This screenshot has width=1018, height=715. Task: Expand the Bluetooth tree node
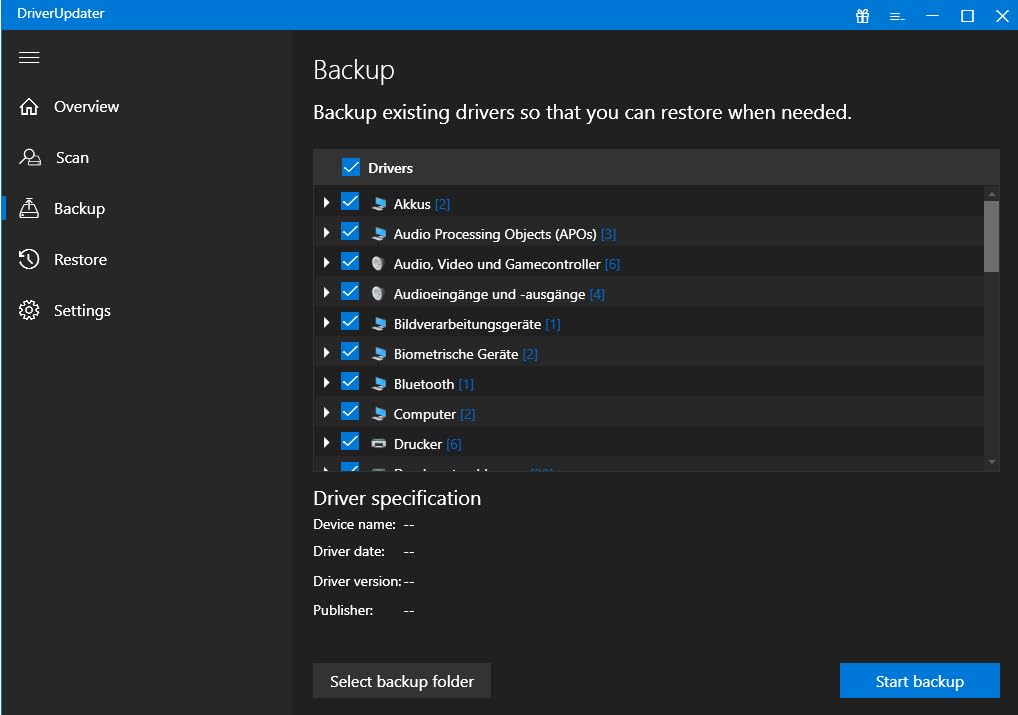[327, 383]
